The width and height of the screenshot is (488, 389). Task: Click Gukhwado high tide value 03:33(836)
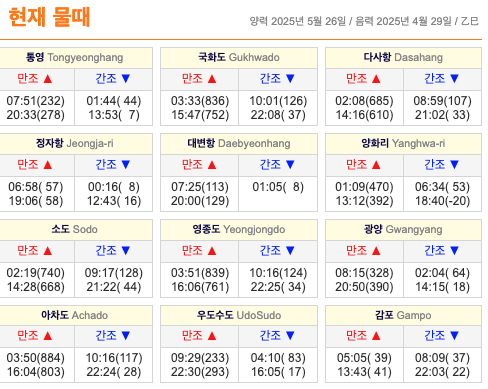200,101
